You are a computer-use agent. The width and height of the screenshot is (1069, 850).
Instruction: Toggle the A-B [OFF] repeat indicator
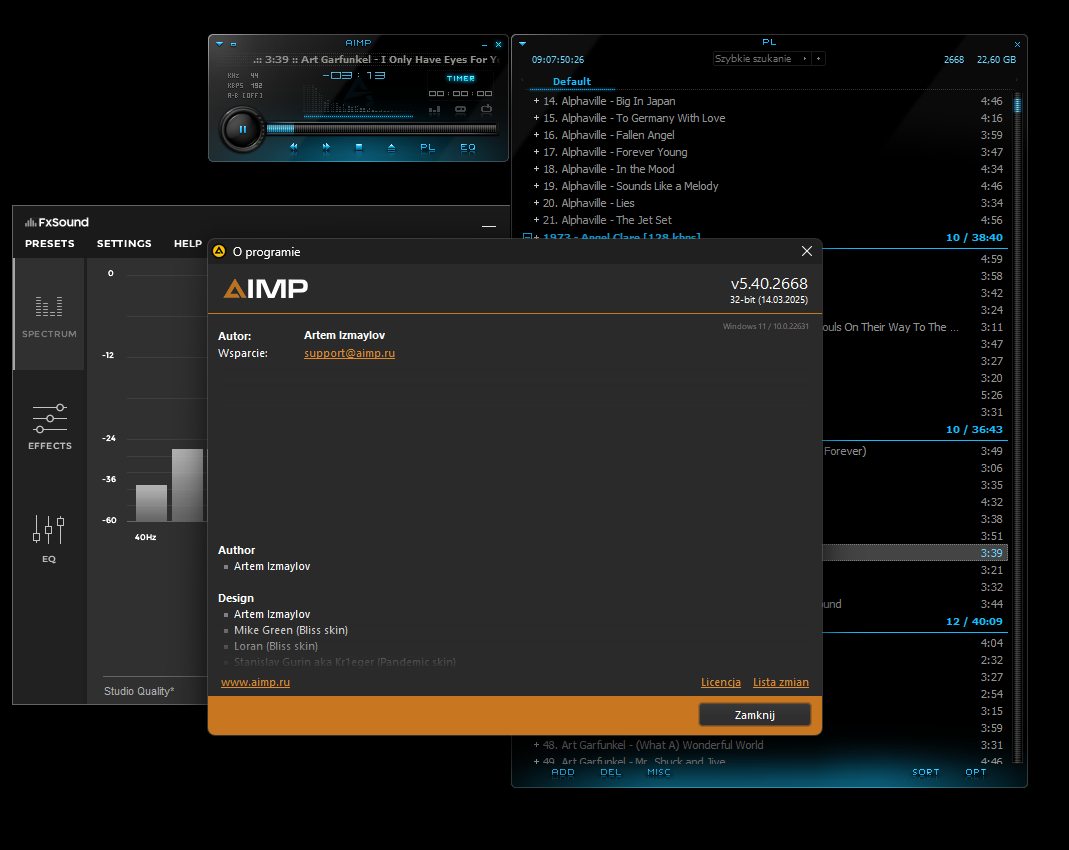[x=245, y=95]
